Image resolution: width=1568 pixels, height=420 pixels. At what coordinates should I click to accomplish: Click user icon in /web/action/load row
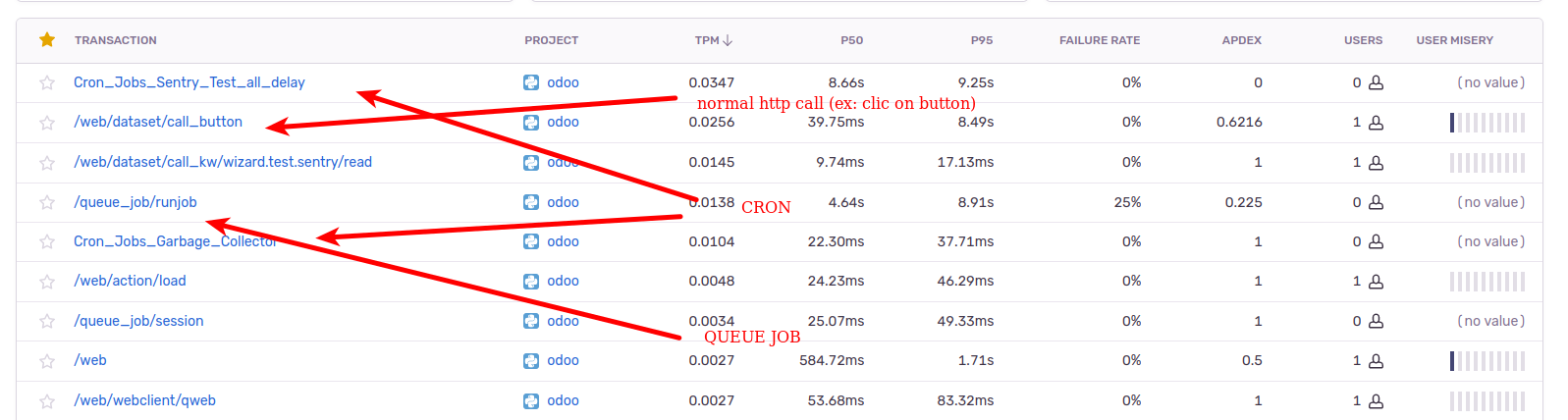(1376, 282)
